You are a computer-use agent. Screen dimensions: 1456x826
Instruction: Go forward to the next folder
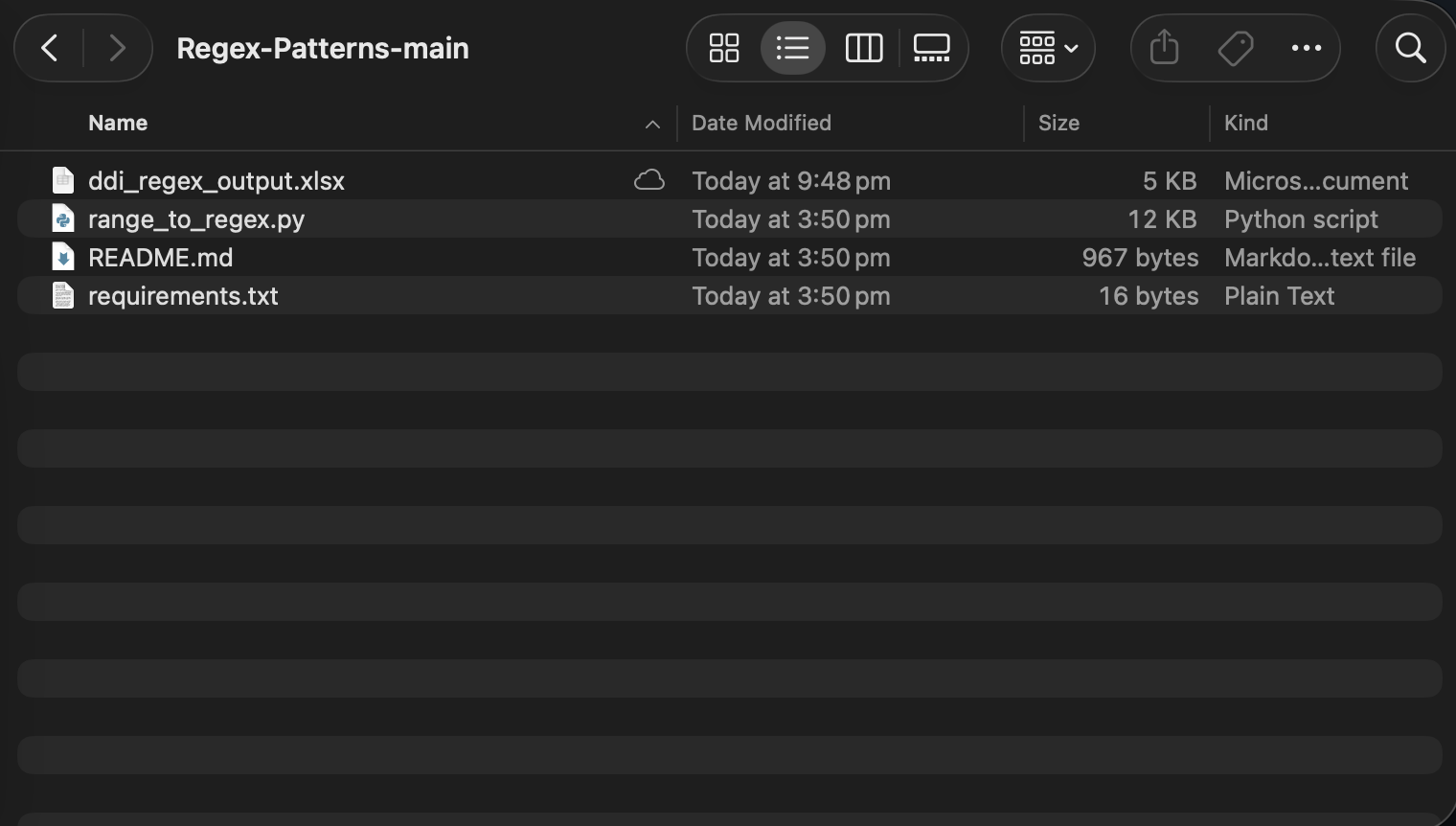(117, 48)
